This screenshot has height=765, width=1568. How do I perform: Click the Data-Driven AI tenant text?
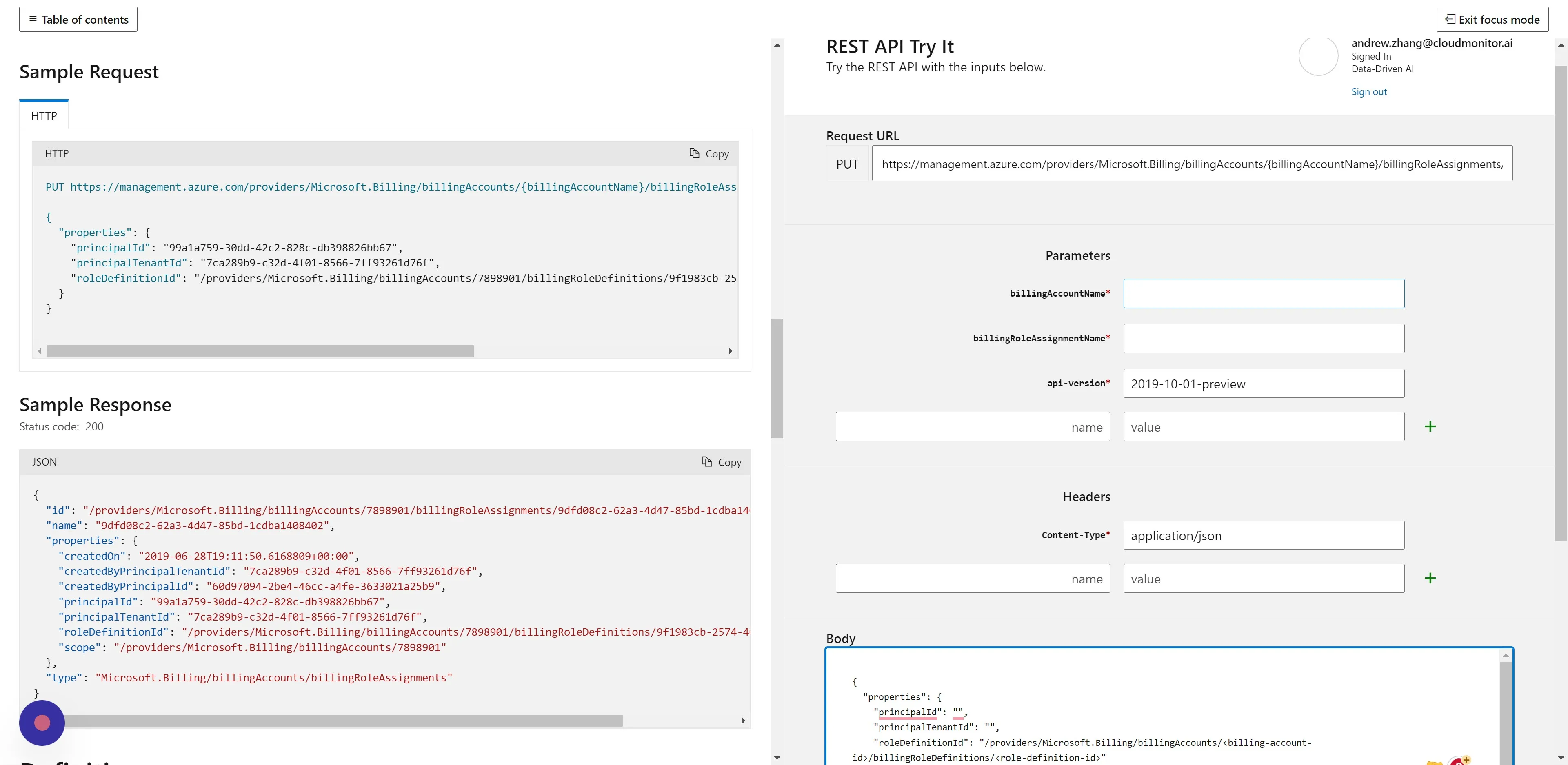coord(1382,69)
